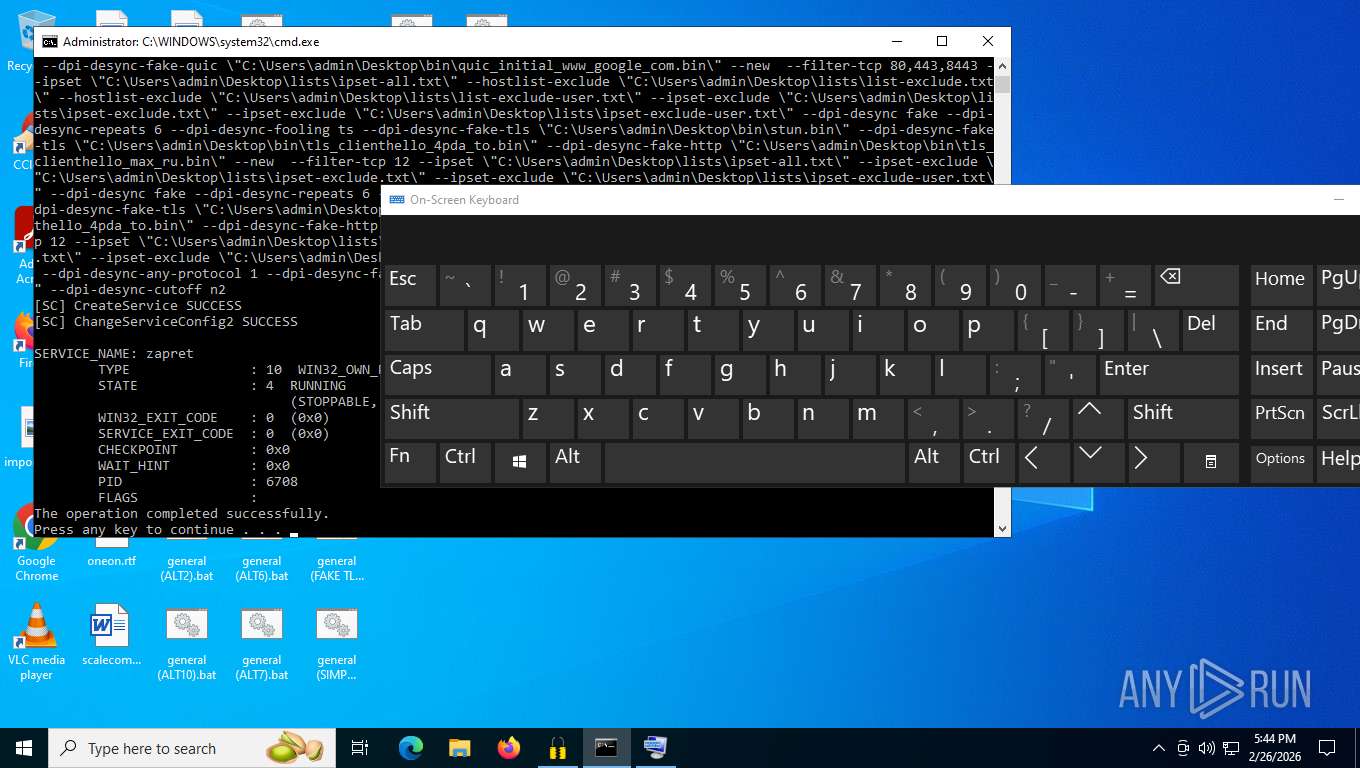Select scalecom Word document icon
The image size is (1360, 768).
click(x=111, y=635)
